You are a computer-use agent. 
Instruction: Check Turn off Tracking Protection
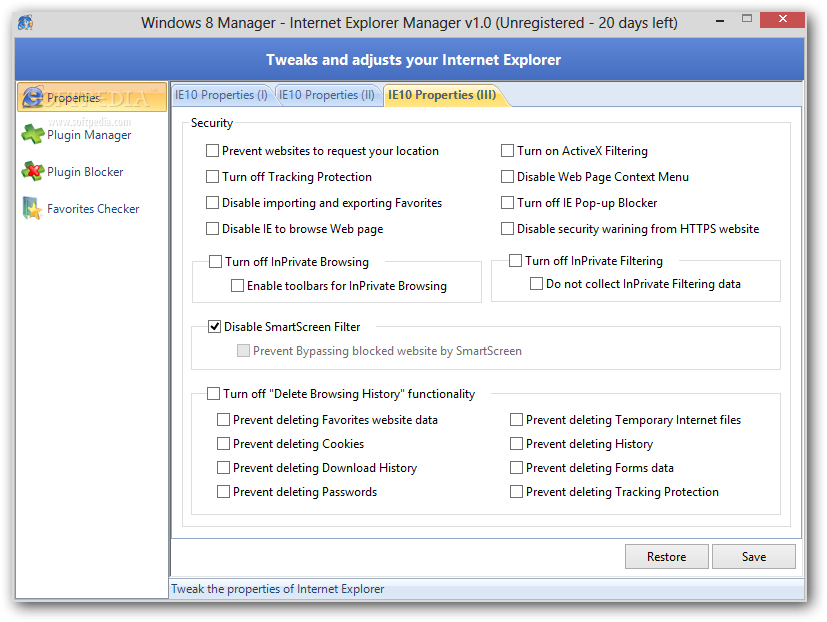[213, 177]
